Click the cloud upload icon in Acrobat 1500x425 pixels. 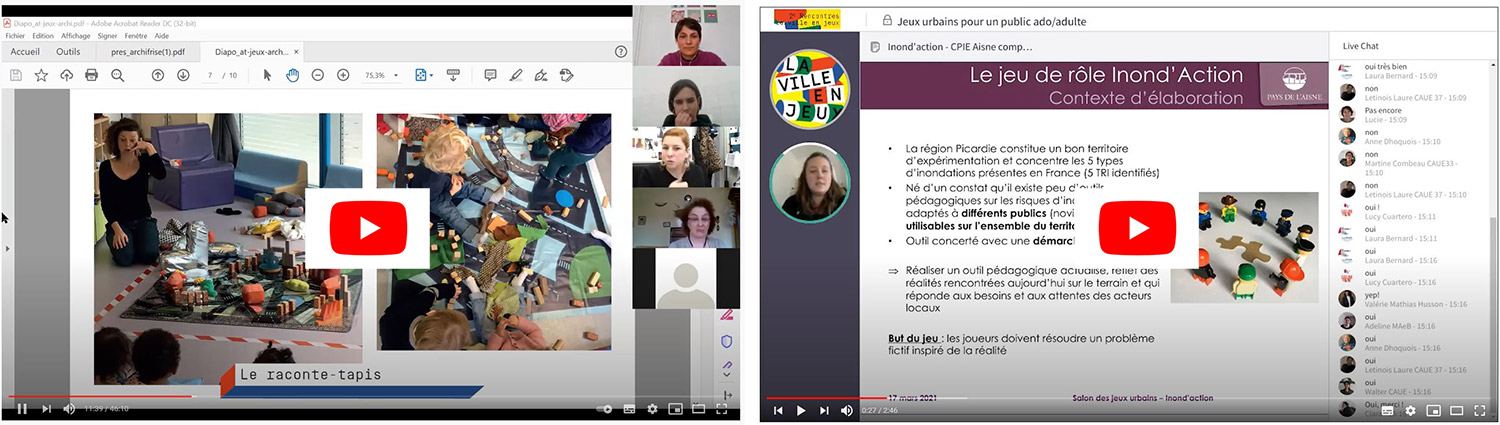point(66,75)
